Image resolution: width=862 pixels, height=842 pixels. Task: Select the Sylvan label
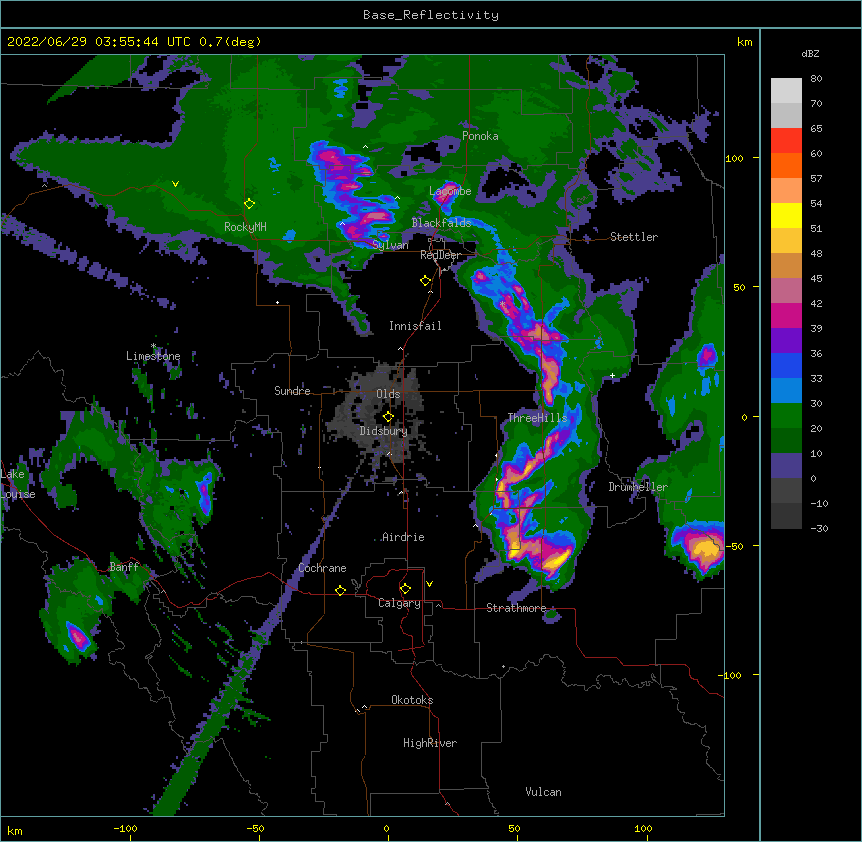click(390, 245)
